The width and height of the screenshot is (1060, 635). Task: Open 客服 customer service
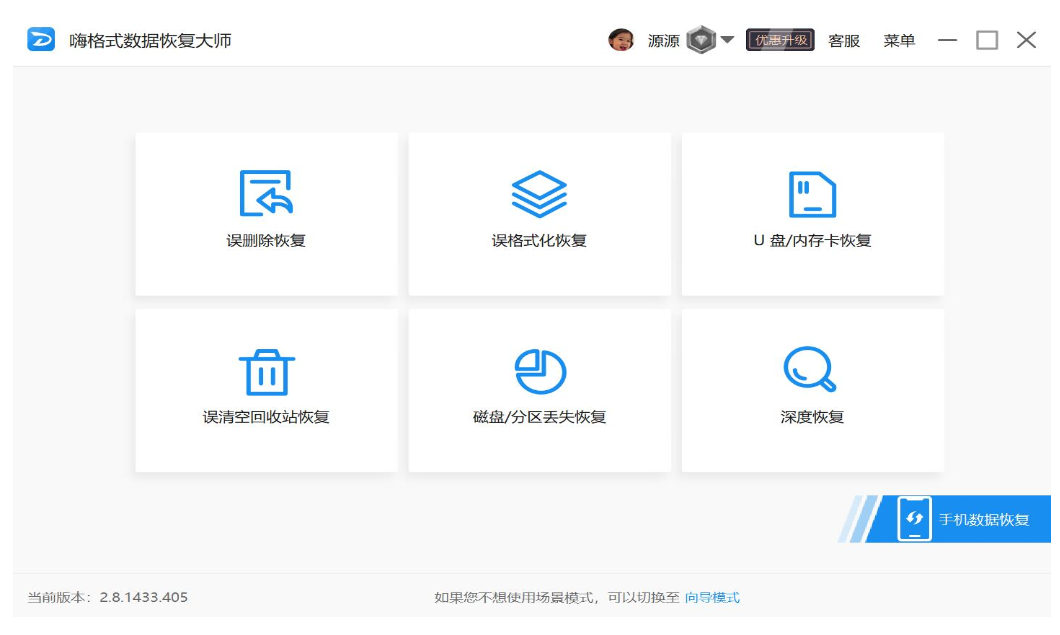coord(844,41)
